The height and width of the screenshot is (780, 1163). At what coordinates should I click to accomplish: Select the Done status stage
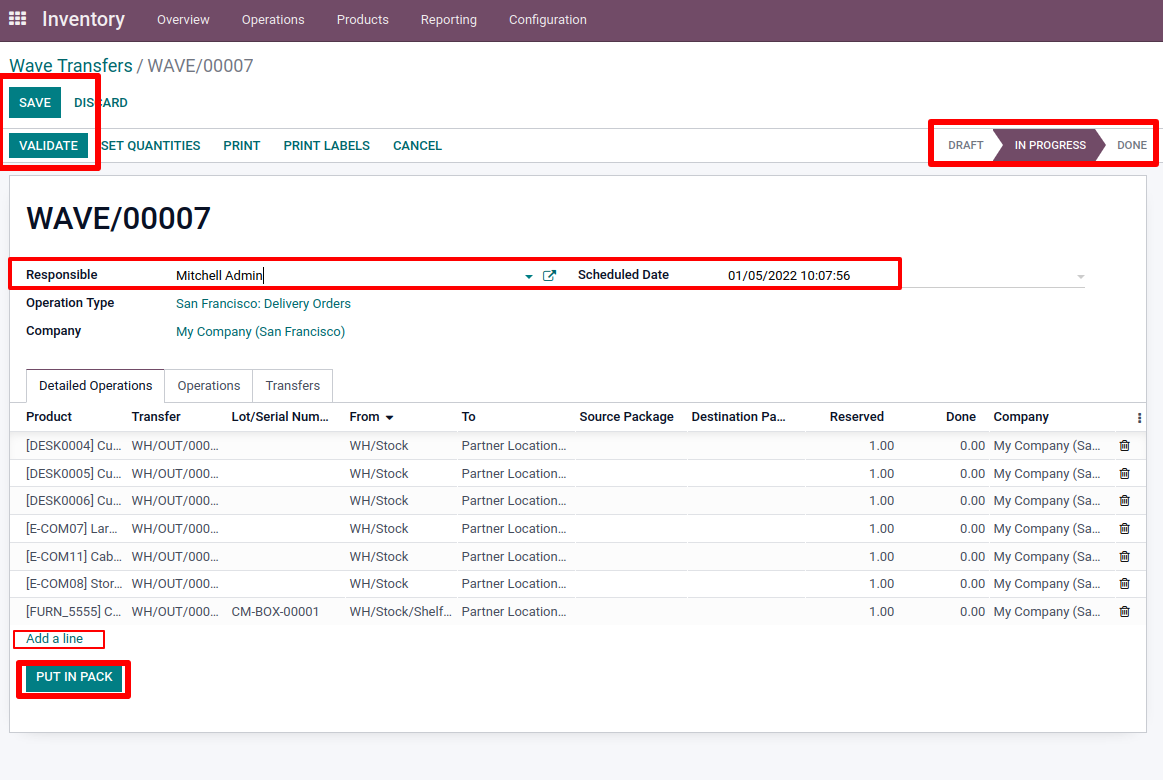[1131, 145]
